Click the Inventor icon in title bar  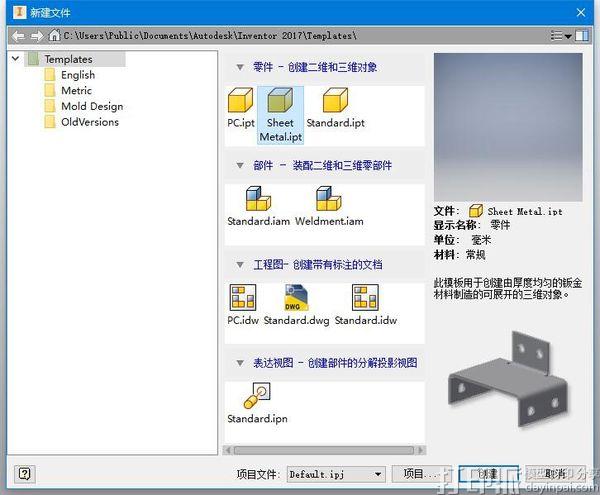pyautogui.click(x=19, y=12)
